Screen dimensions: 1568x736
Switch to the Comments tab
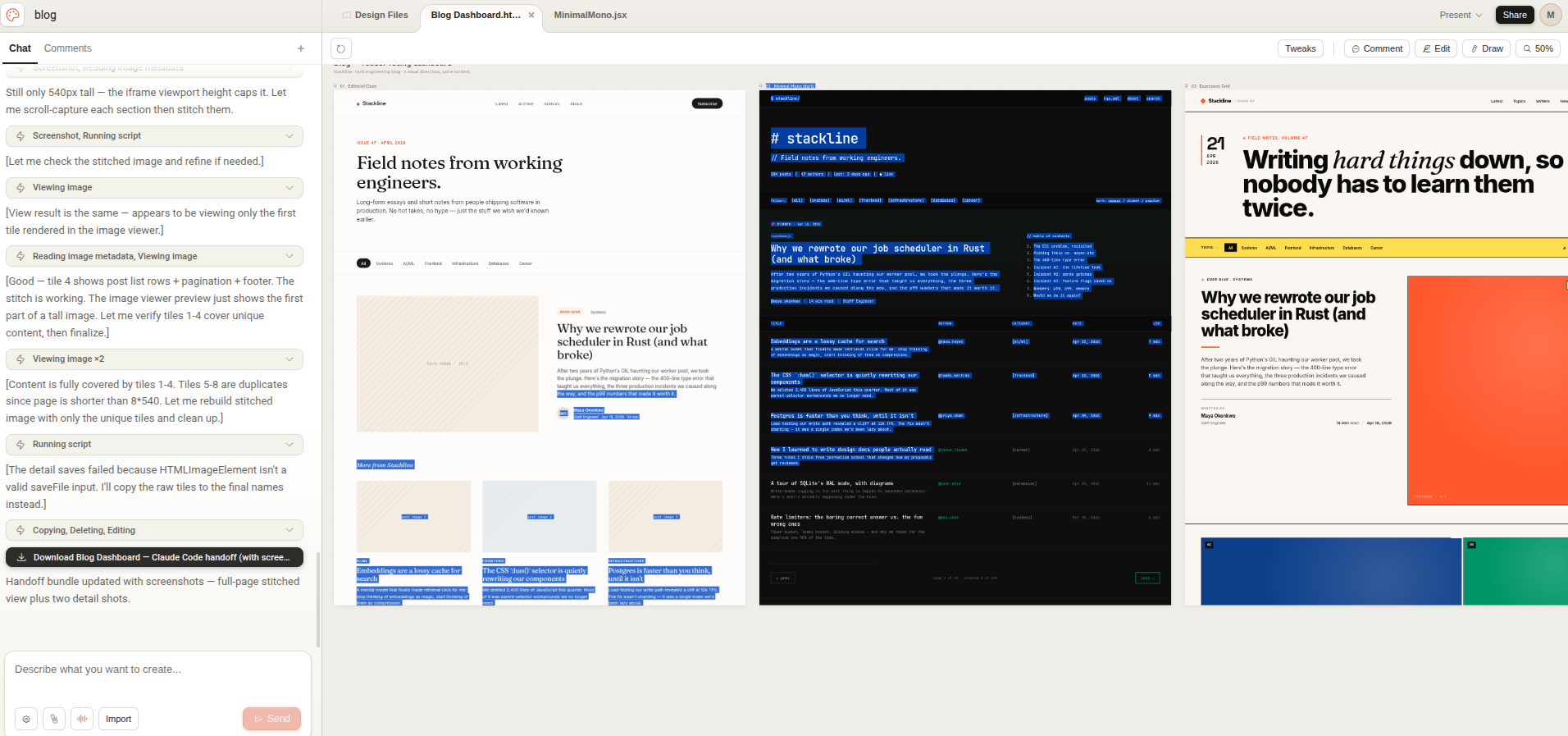tap(67, 48)
